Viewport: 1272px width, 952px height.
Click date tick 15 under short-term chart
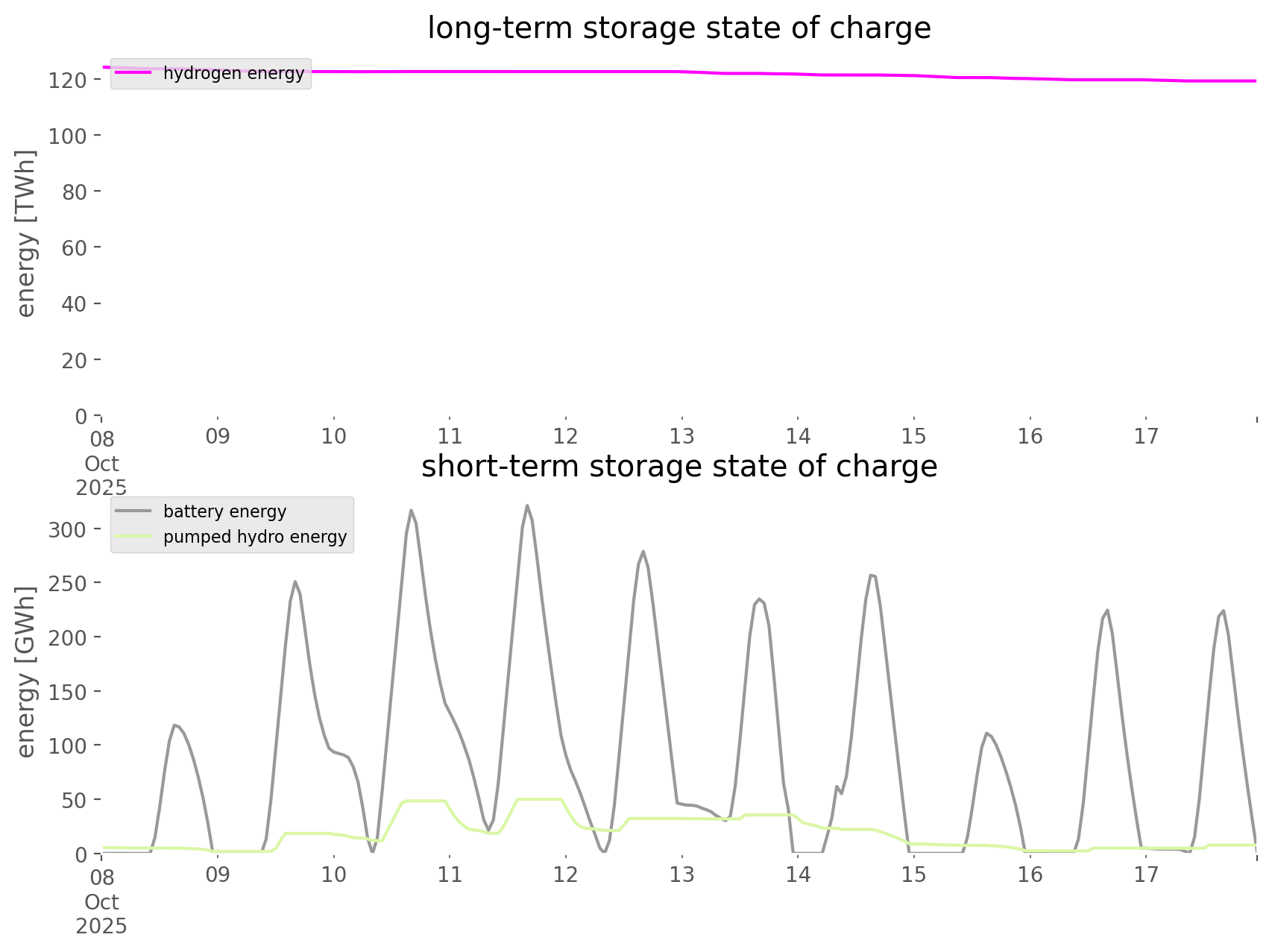pyautogui.click(x=913, y=875)
